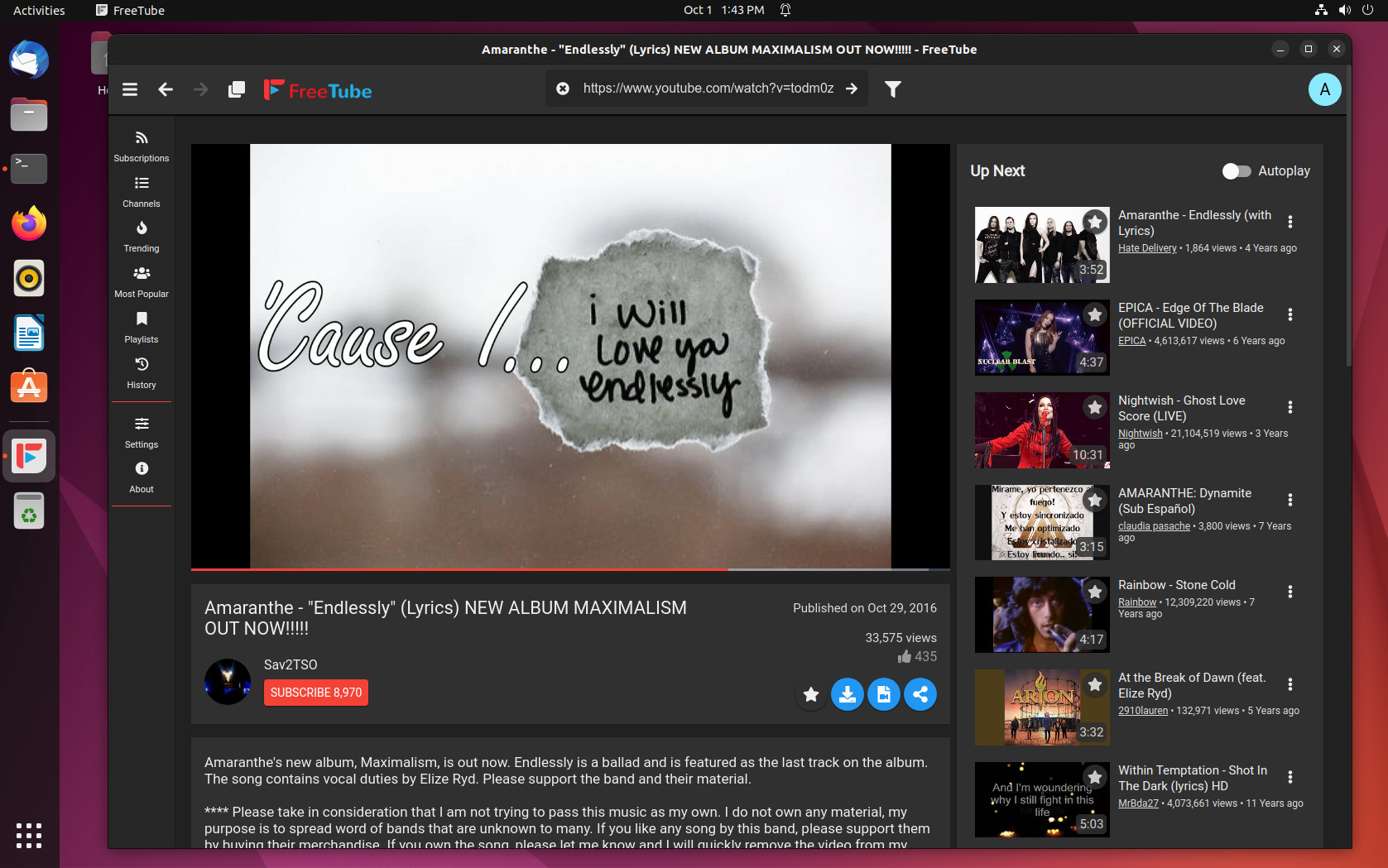Play Rainbow Stone Cold video title
1388x868 pixels.
pyautogui.click(x=1176, y=585)
